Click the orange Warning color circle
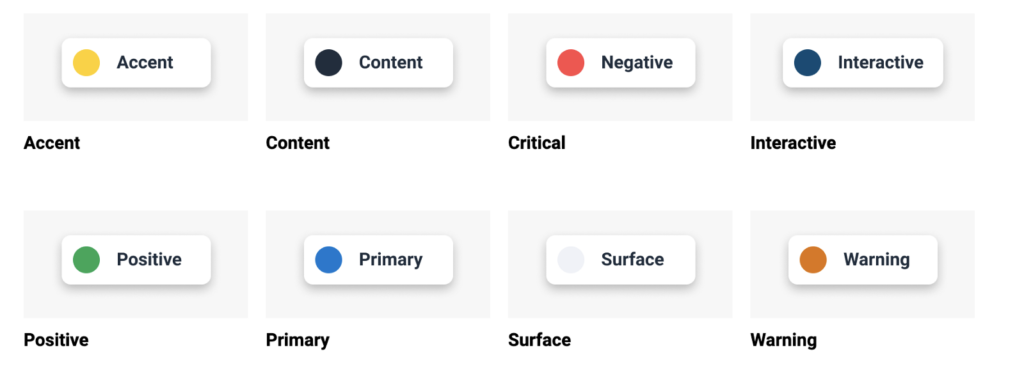Image resolution: width=1024 pixels, height=383 pixels. (813, 259)
